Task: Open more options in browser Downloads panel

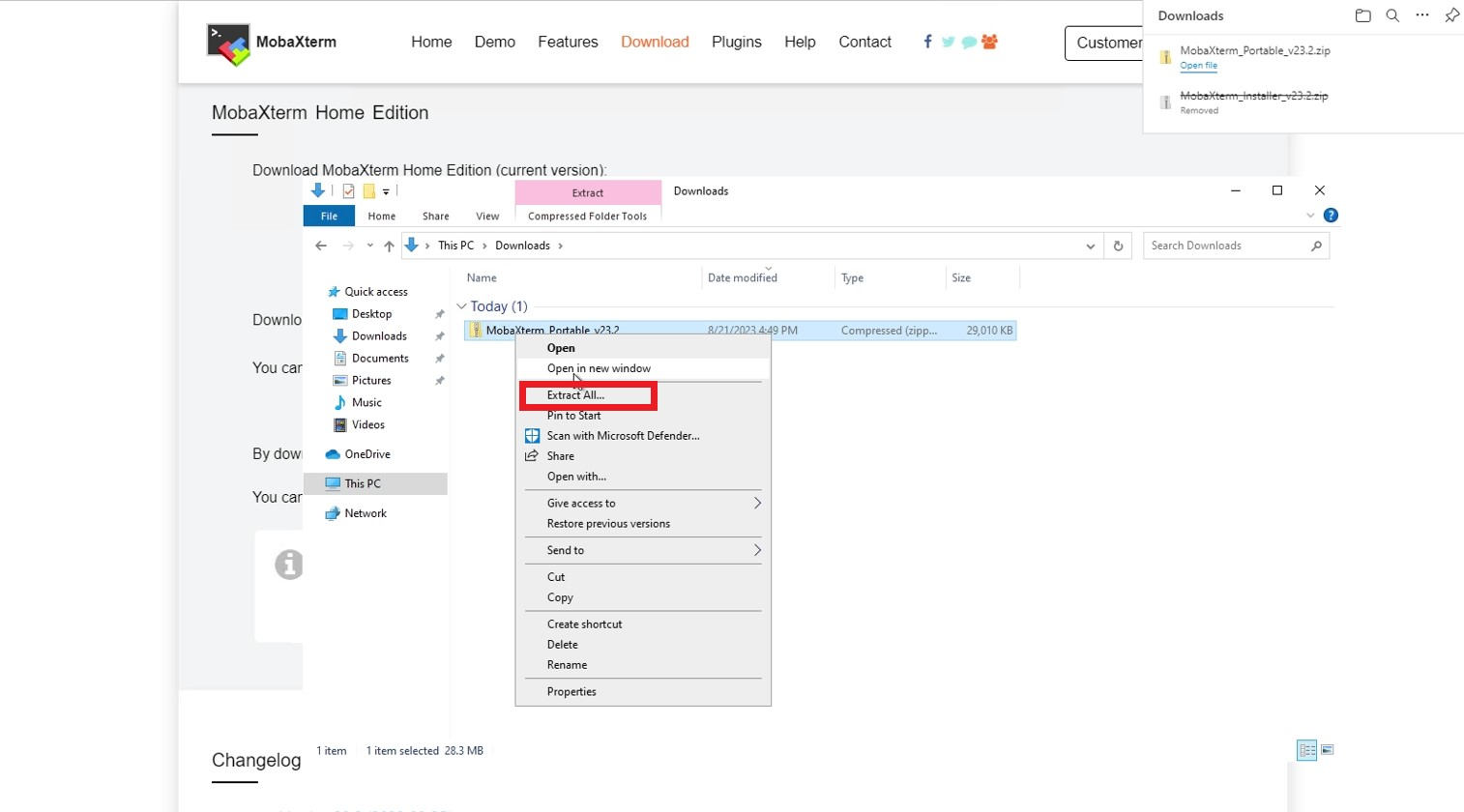Action: point(1422,15)
